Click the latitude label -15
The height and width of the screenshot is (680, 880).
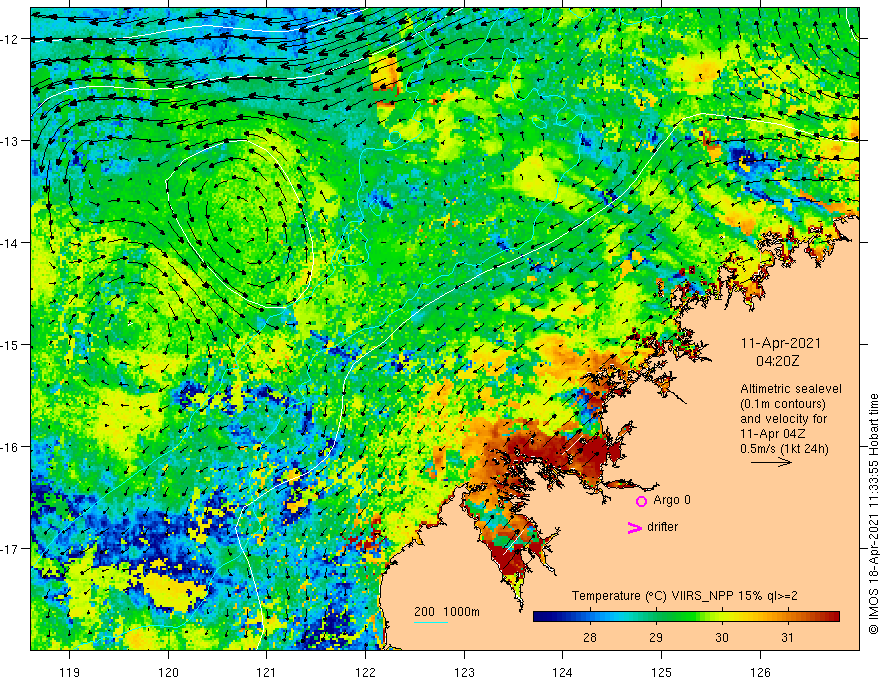(11, 344)
